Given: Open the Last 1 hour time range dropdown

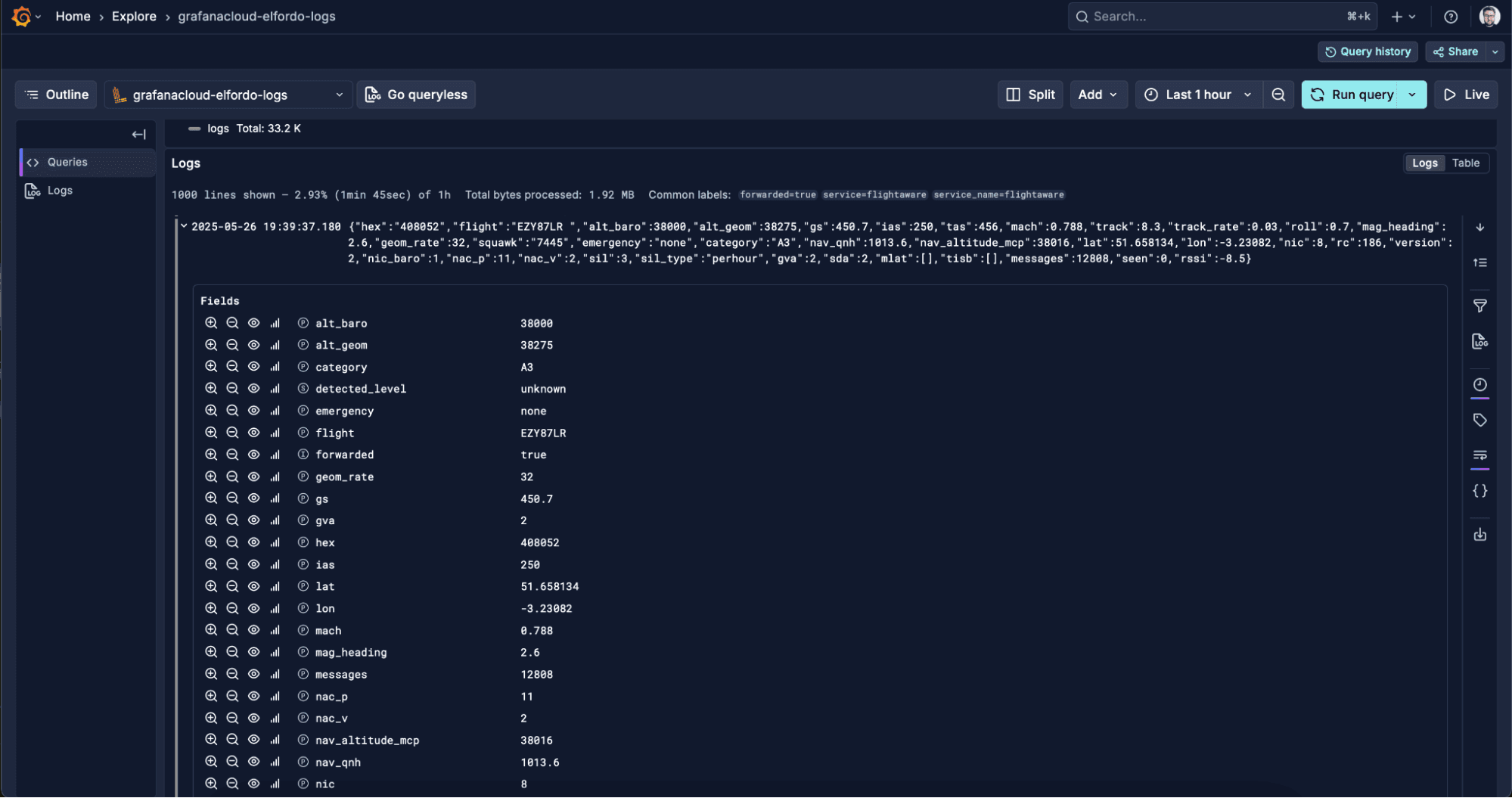Looking at the screenshot, I should click(x=1197, y=95).
